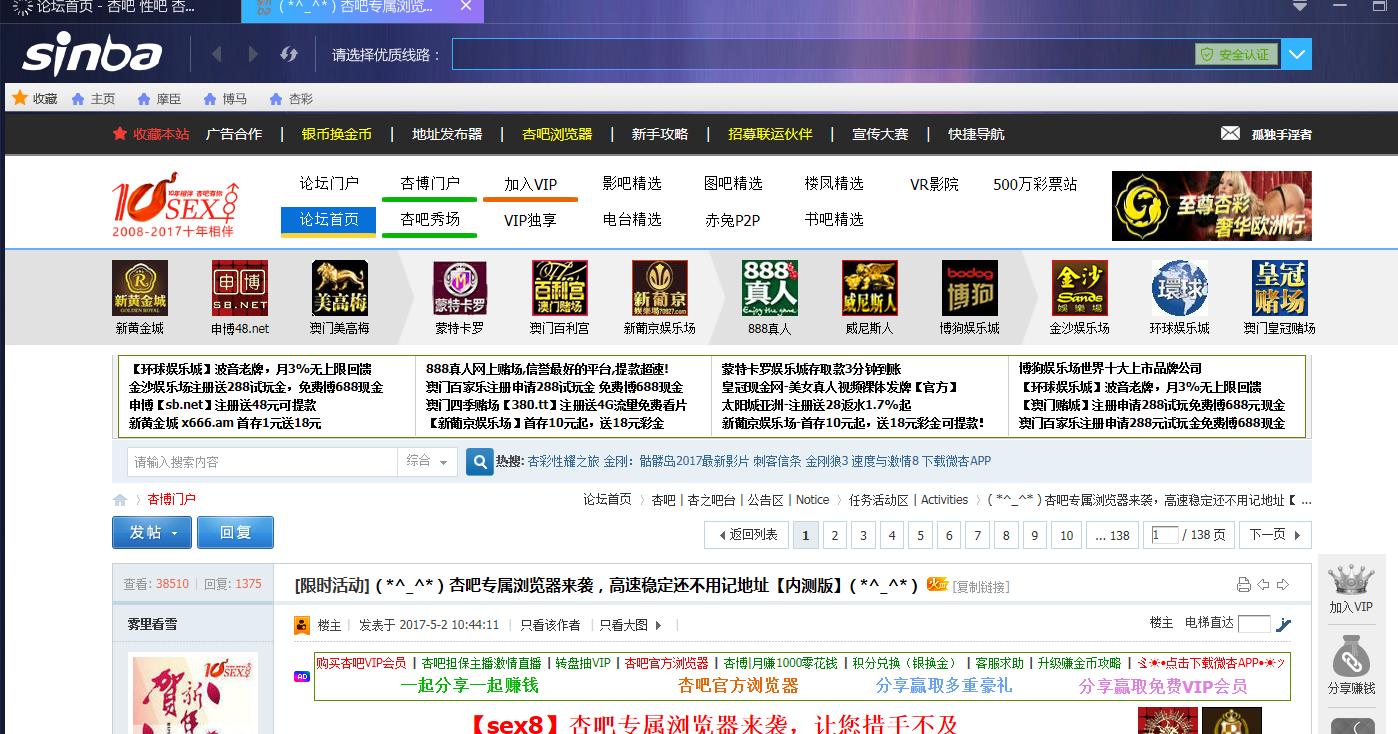
Task: Click the 电梯直达 floor jump input
Action: 1254,624
